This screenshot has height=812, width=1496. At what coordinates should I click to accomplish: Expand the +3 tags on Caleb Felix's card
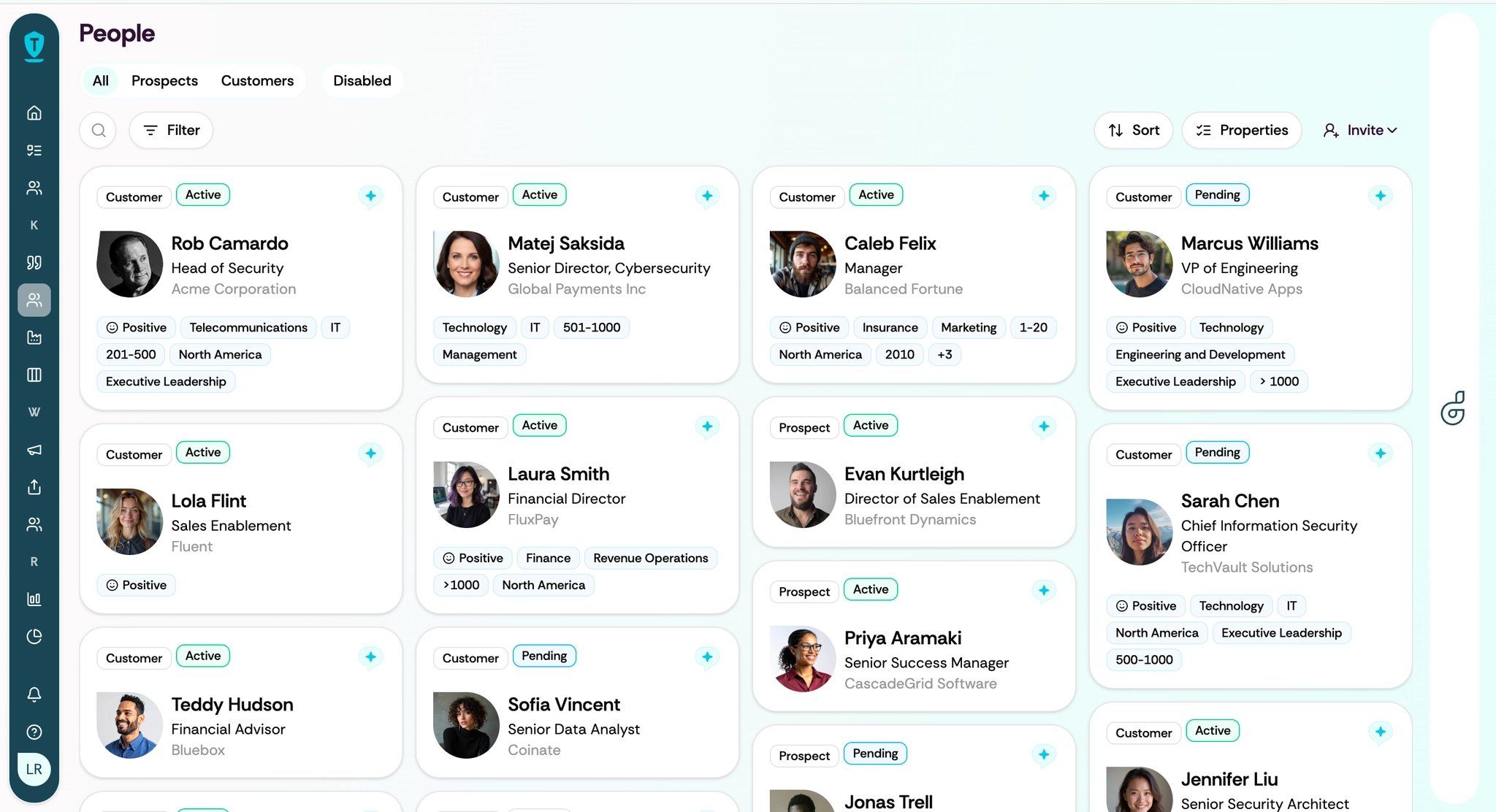(x=944, y=355)
